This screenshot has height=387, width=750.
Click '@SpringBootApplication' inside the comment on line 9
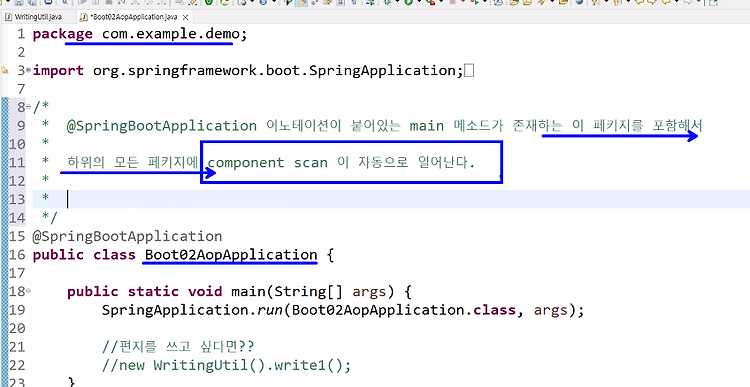point(162,126)
